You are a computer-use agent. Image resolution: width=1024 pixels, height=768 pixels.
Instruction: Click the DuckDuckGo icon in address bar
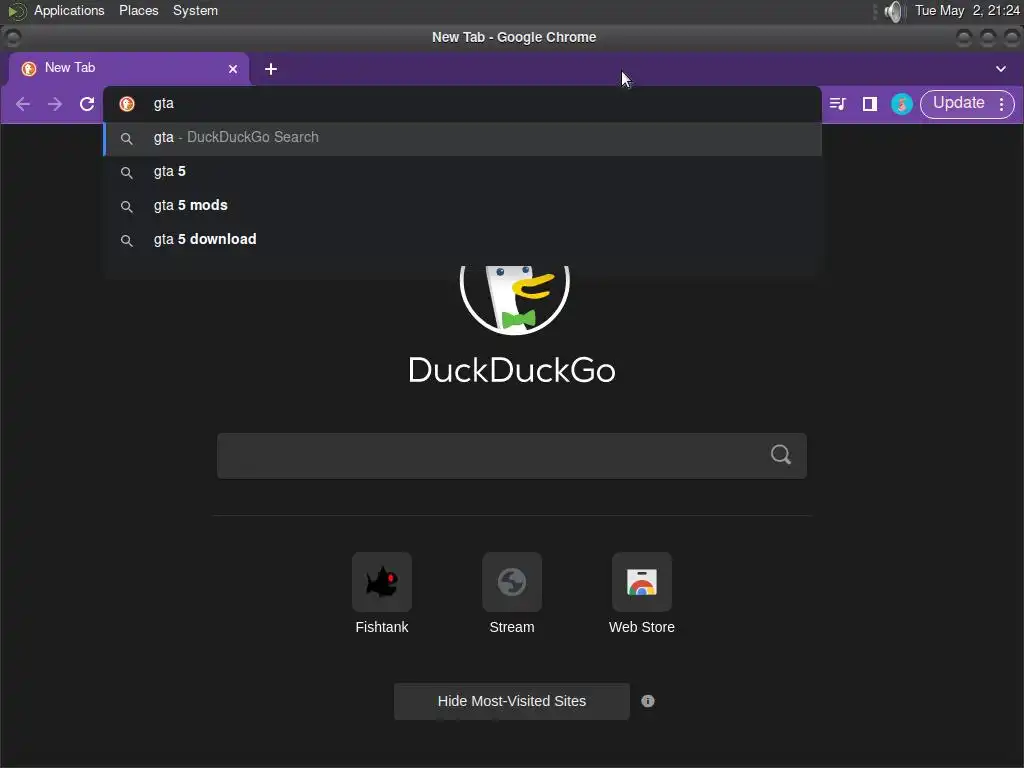click(127, 104)
